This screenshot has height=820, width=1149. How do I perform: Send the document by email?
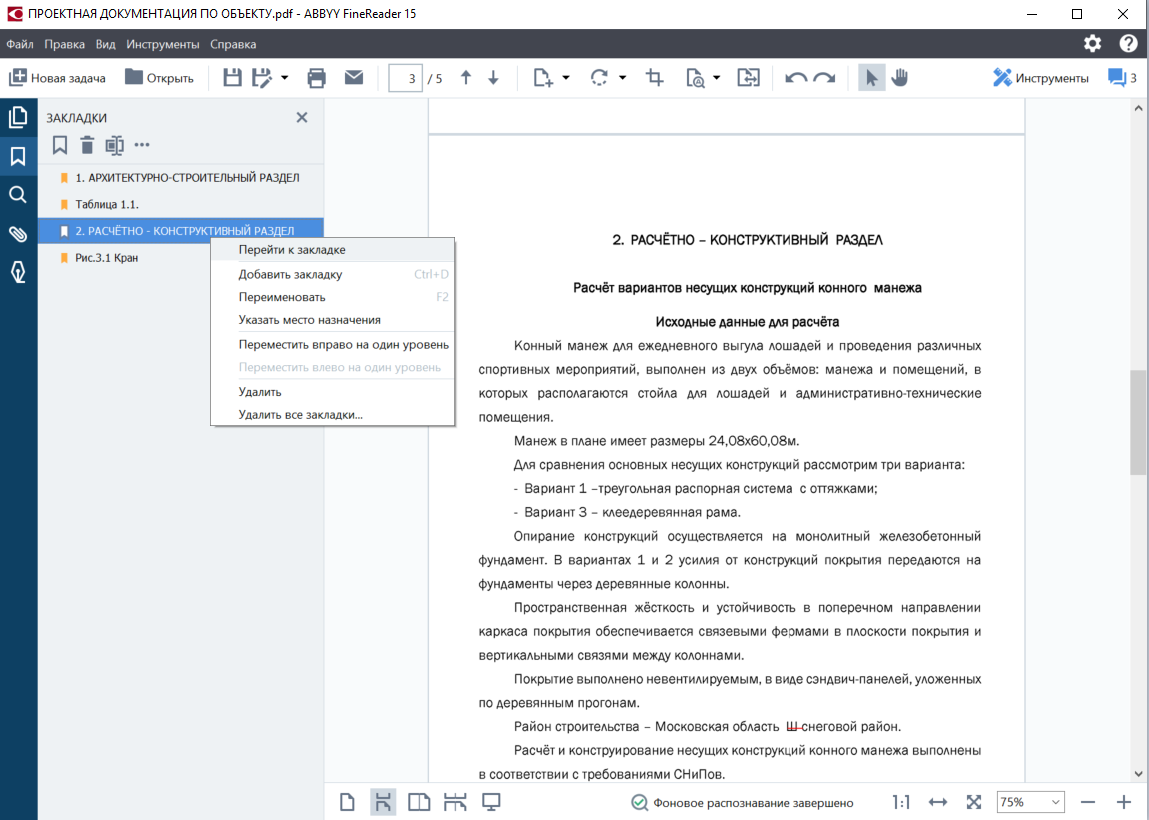pos(354,77)
